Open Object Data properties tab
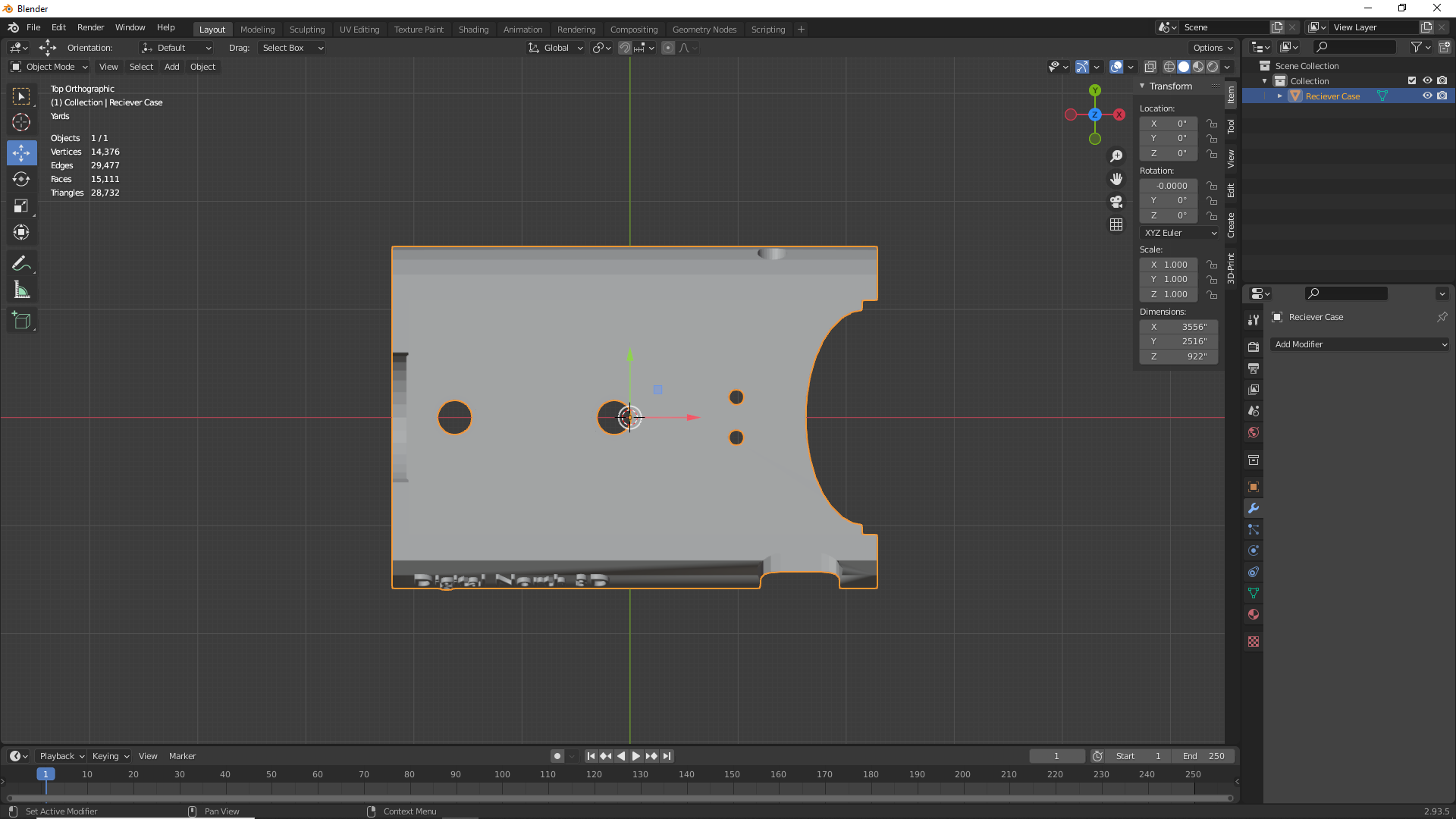 click(x=1254, y=593)
